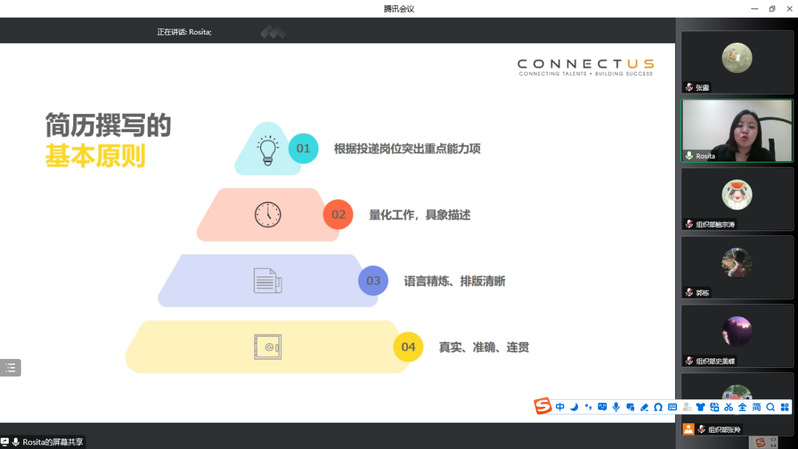Click the Sogou voice input microphone icon
798x449 pixels.
click(616, 407)
